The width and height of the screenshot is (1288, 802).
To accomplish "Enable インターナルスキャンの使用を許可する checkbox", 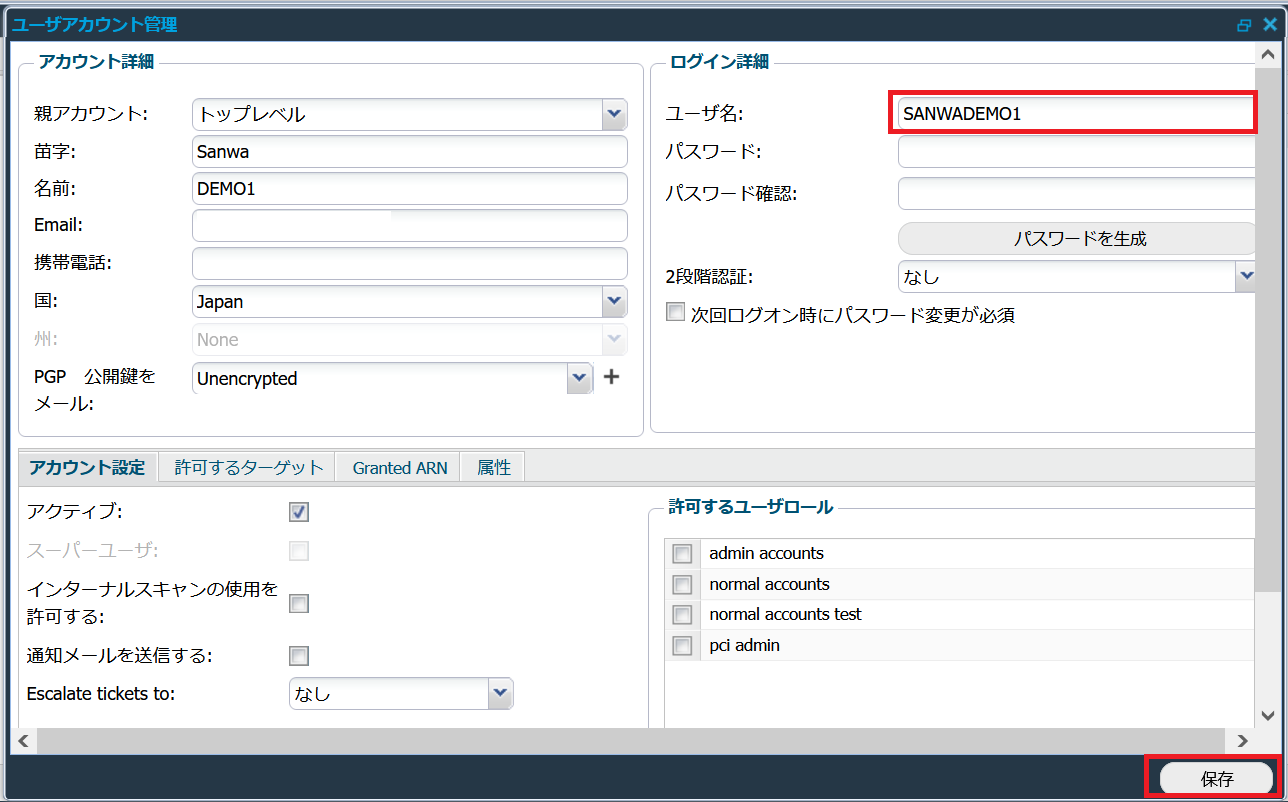I will (x=299, y=603).
